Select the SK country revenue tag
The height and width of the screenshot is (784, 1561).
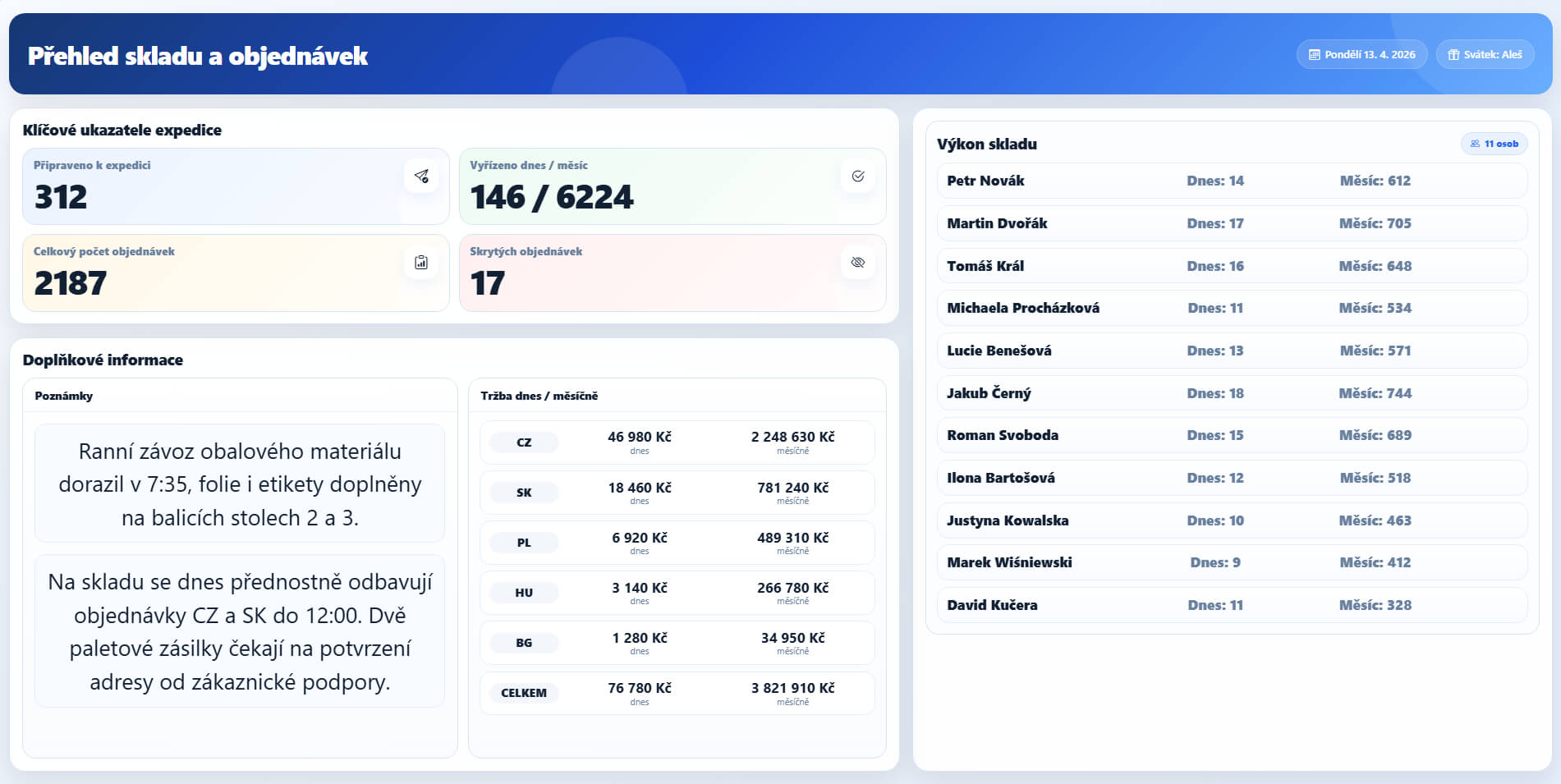(x=524, y=493)
